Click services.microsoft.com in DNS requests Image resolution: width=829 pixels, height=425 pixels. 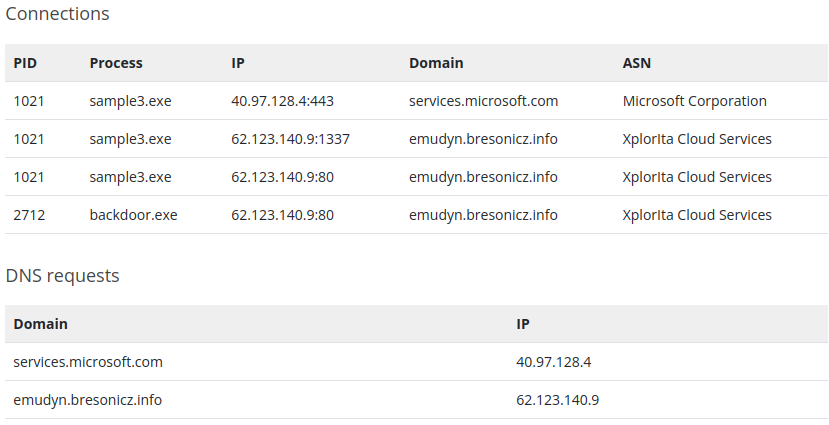coord(88,362)
